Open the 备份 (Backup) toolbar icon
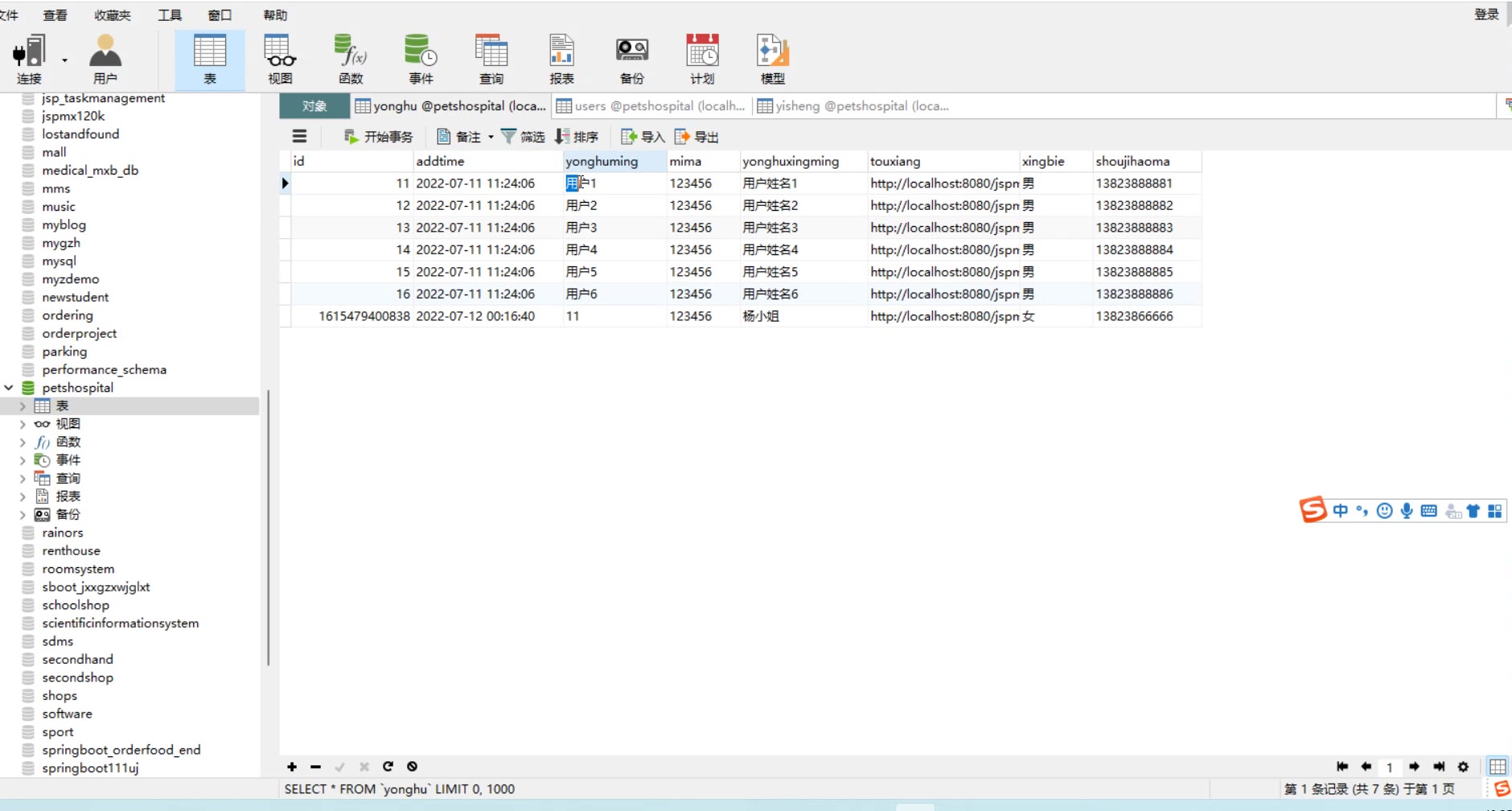Image resolution: width=1512 pixels, height=811 pixels. pyautogui.click(x=632, y=60)
